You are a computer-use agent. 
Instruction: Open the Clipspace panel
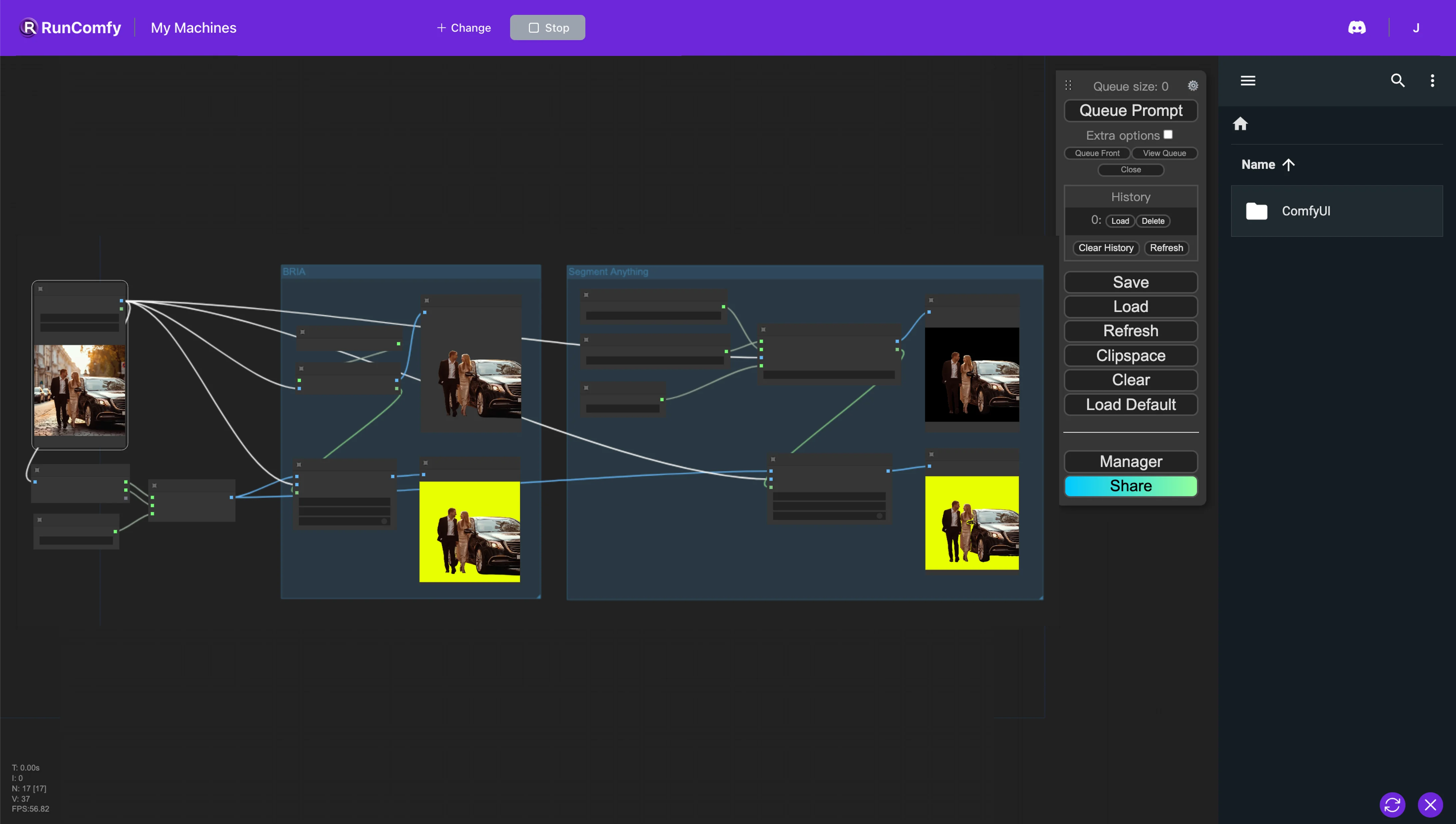(x=1131, y=355)
